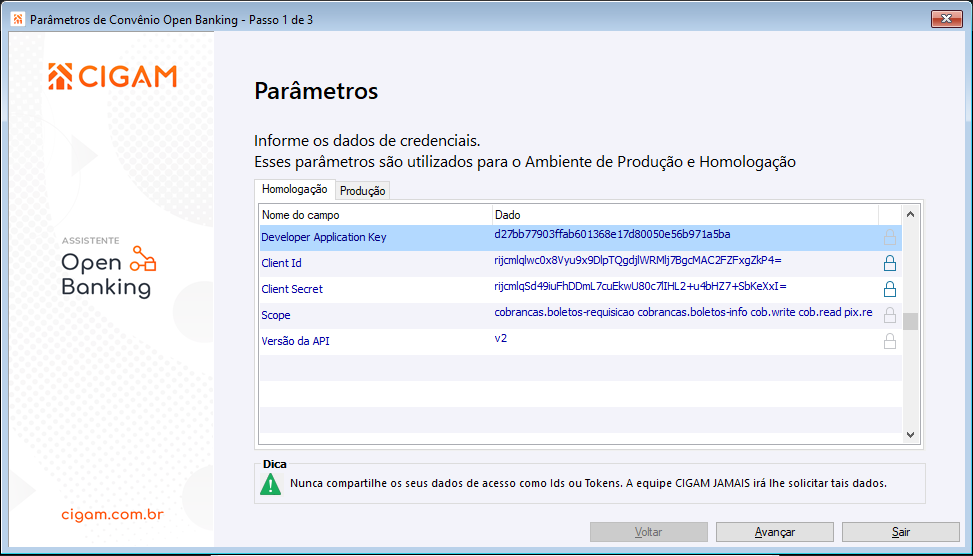Click the Sair button
This screenshot has width=973, height=556.
tap(900, 532)
